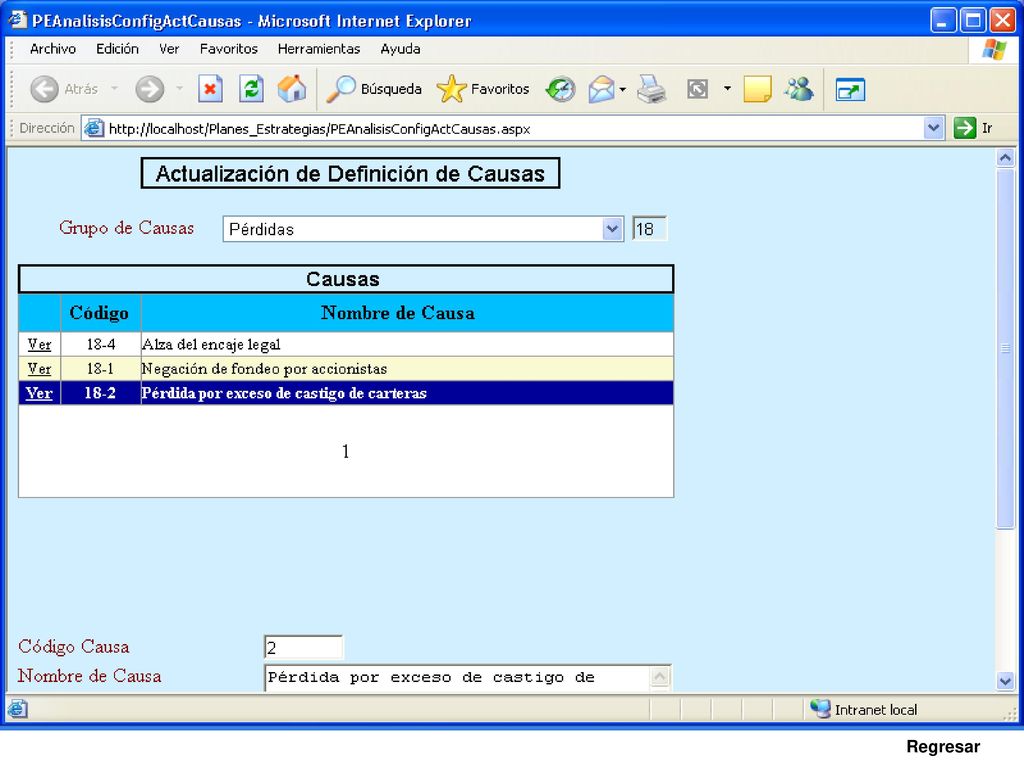This screenshot has height=768, width=1024.
Task: Open the Mail envelope icon
Action: (601, 89)
